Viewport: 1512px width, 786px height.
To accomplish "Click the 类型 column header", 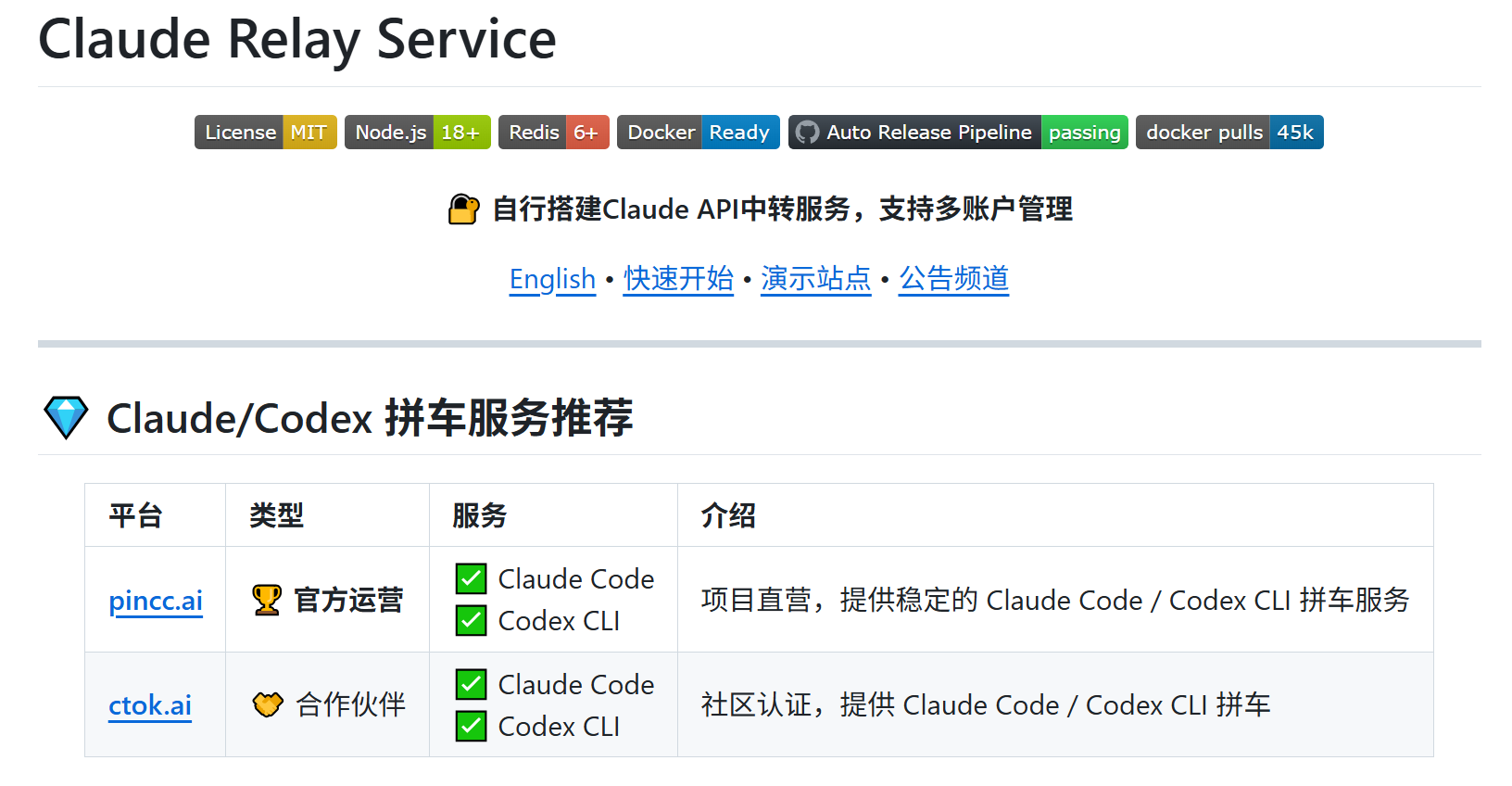I will (x=277, y=515).
